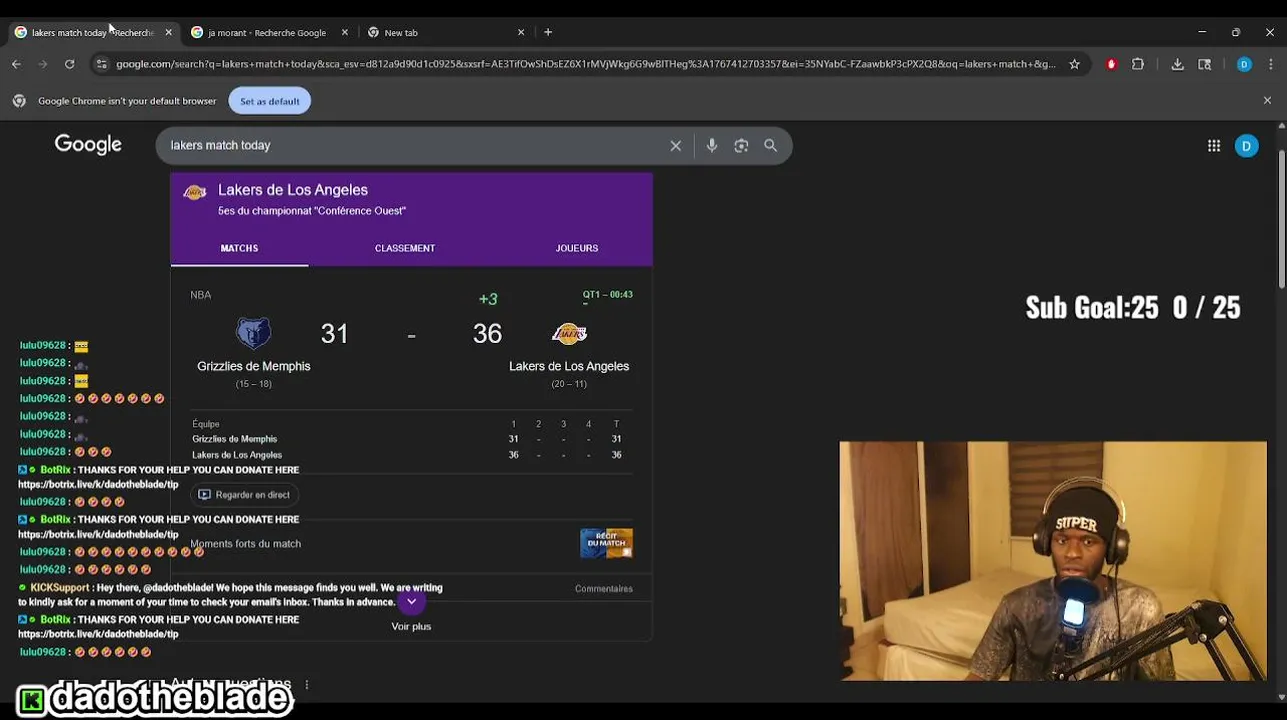
Task: Start voice search with microphone icon
Action: pos(712,146)
